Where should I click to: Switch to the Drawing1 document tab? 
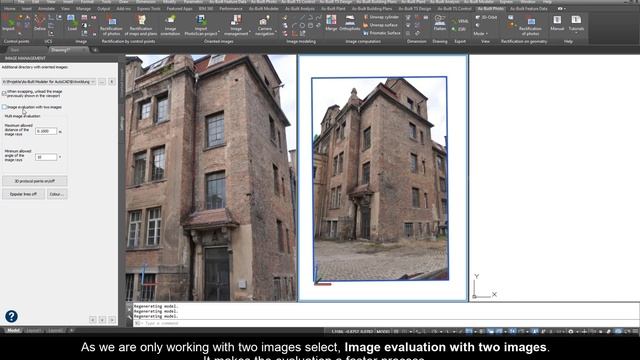(x=68, y=50)
